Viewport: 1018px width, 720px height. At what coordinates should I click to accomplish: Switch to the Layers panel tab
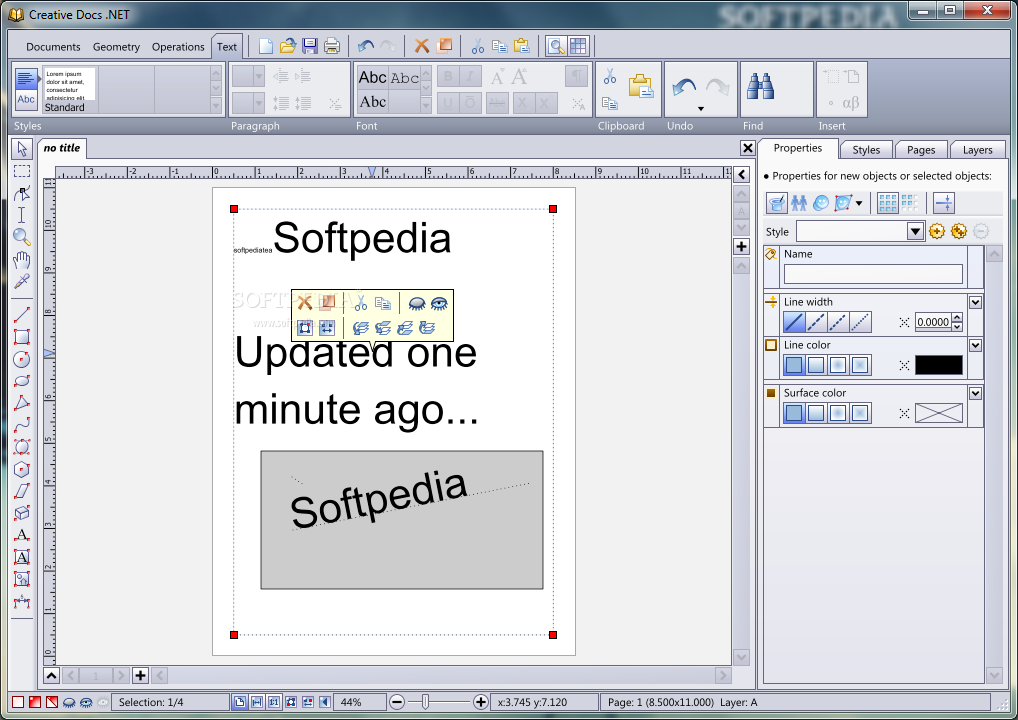977,150
